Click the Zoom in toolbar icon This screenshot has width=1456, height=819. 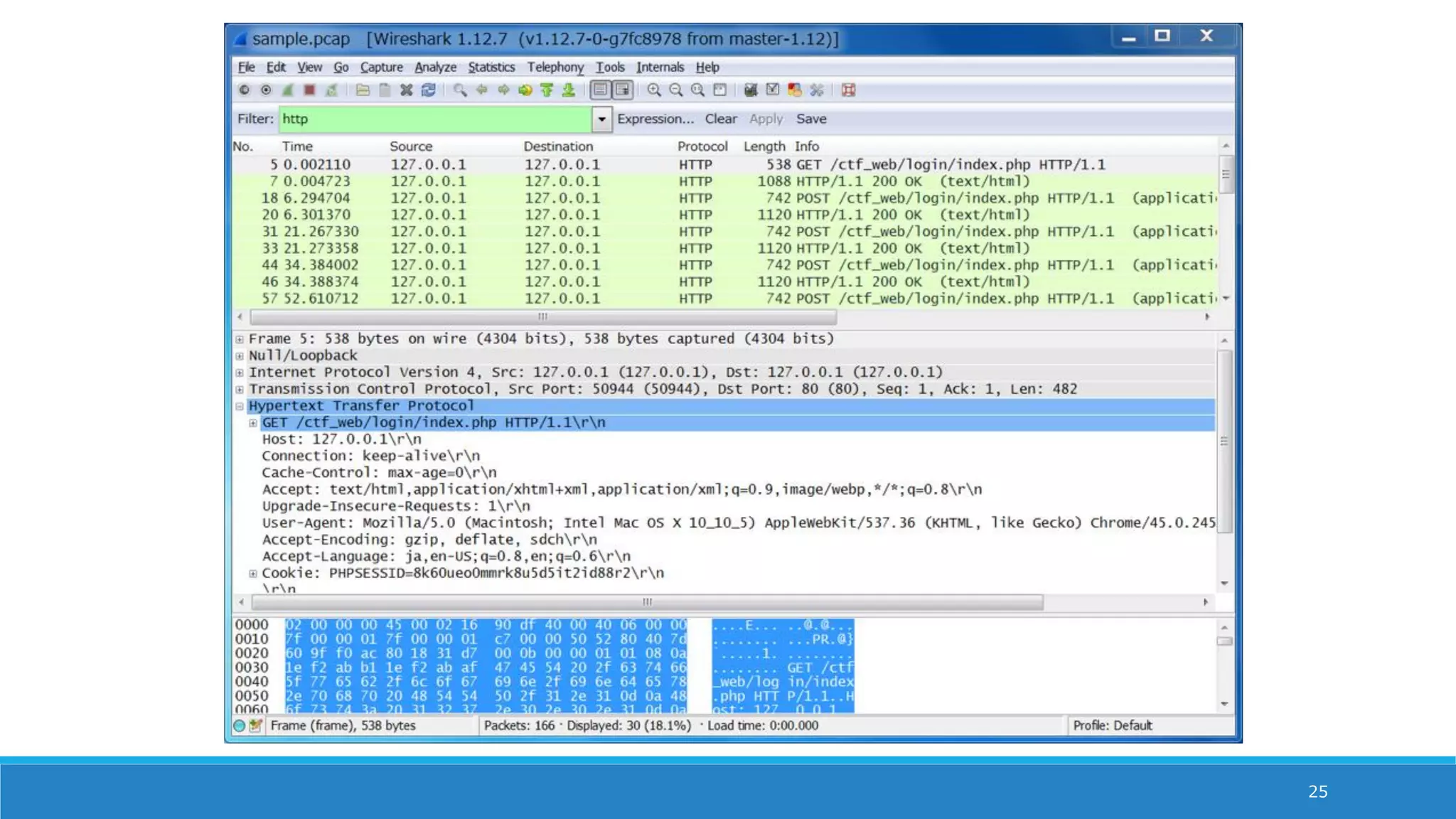click(x=654, y=90)
